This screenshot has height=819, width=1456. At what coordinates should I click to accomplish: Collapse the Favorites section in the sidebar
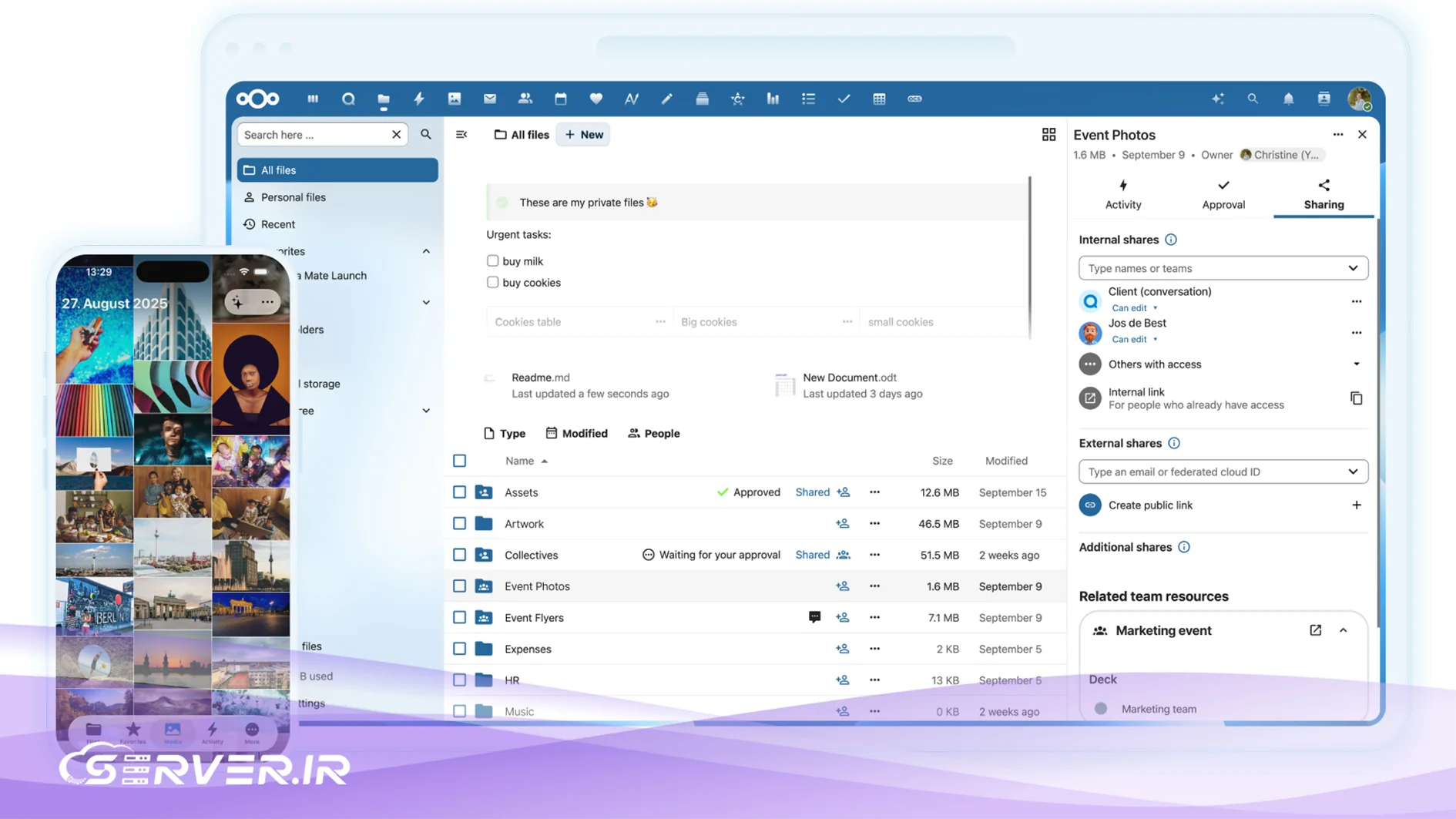426,251
